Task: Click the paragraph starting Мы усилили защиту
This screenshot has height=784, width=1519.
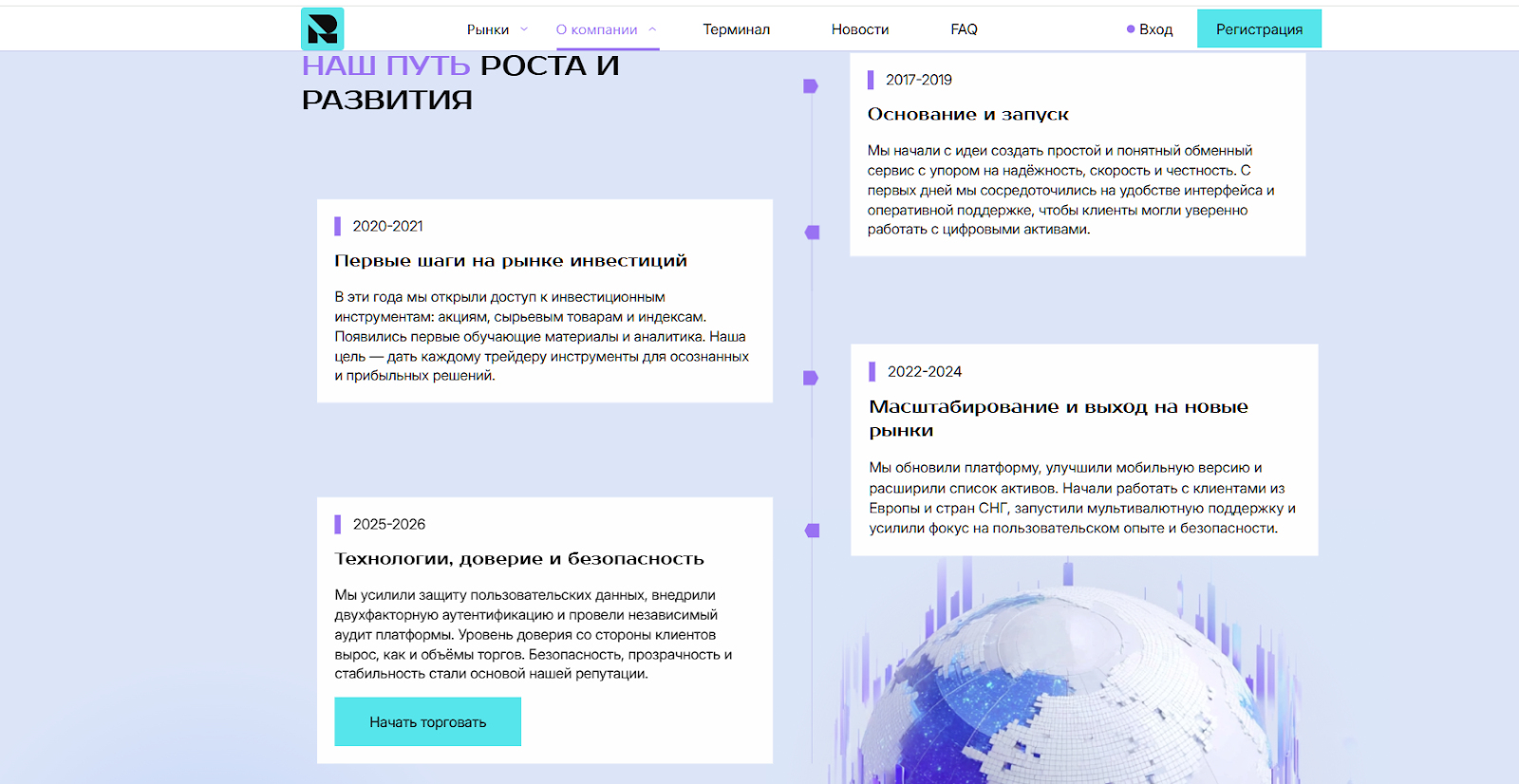Action: pyautogui.click(x=534, y=634)
